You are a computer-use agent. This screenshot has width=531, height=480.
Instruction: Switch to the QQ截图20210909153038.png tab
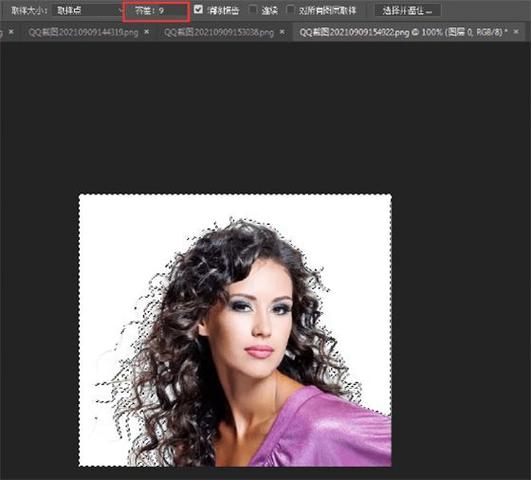click(x=219, y=32)
